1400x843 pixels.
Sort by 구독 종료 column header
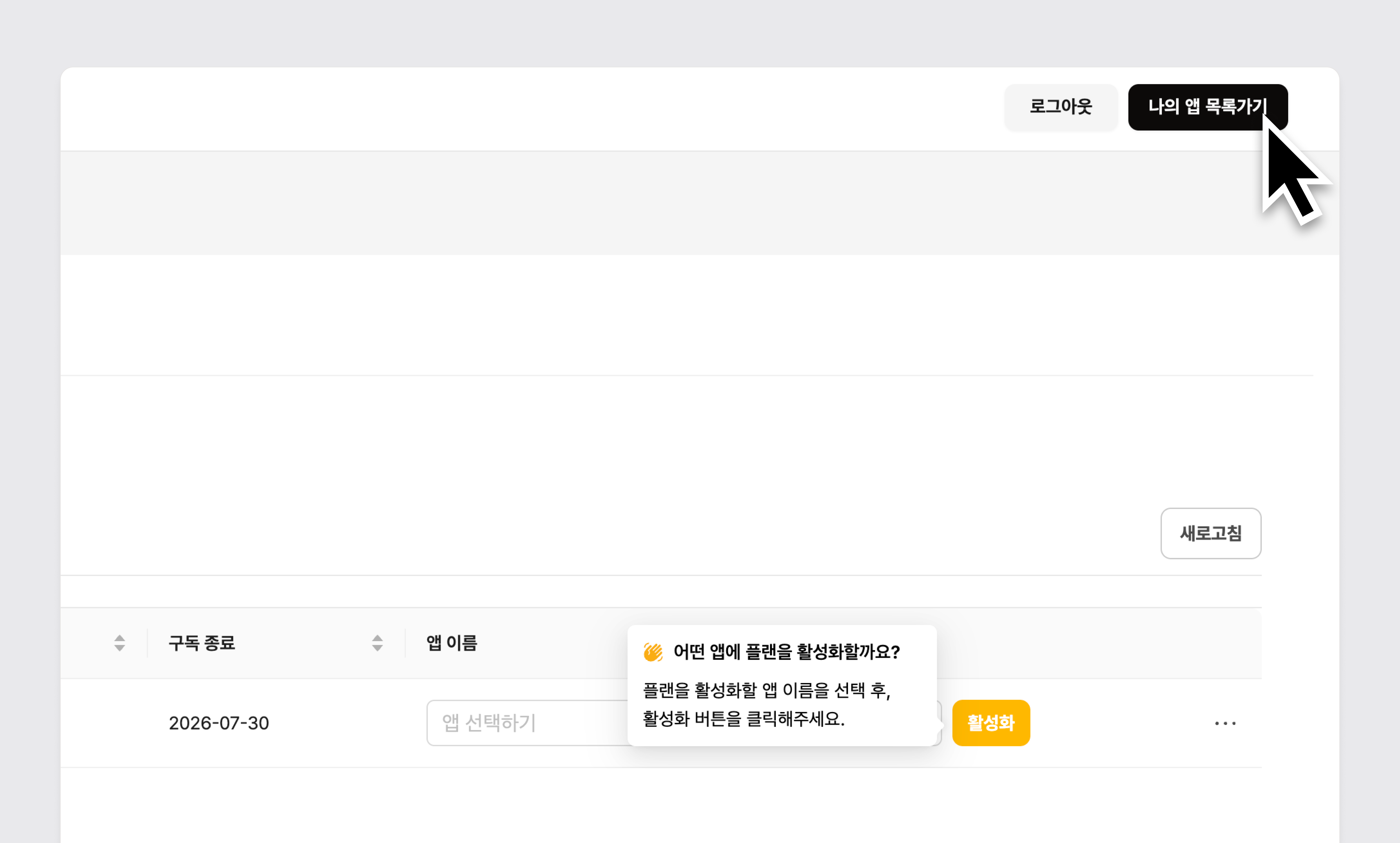[x=202, y=643]
